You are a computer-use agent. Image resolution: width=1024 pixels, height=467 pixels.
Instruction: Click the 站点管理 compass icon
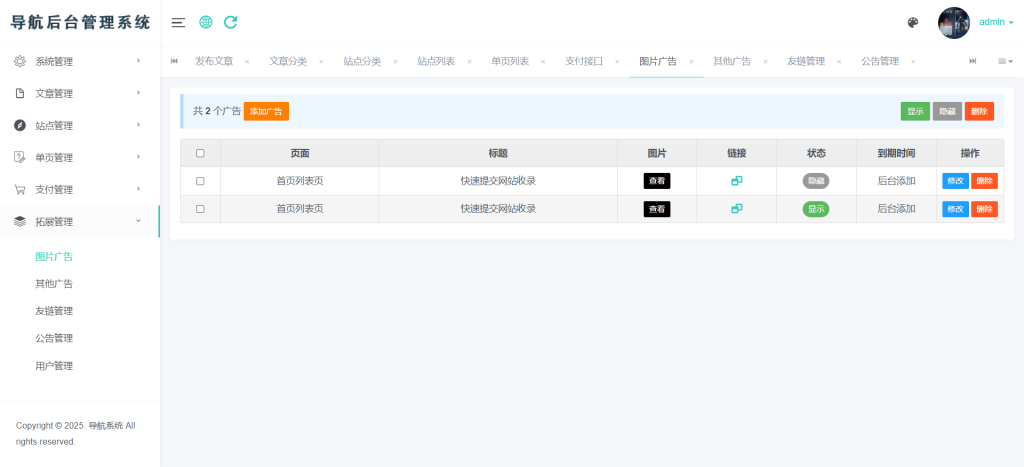(x=20, y=125)
